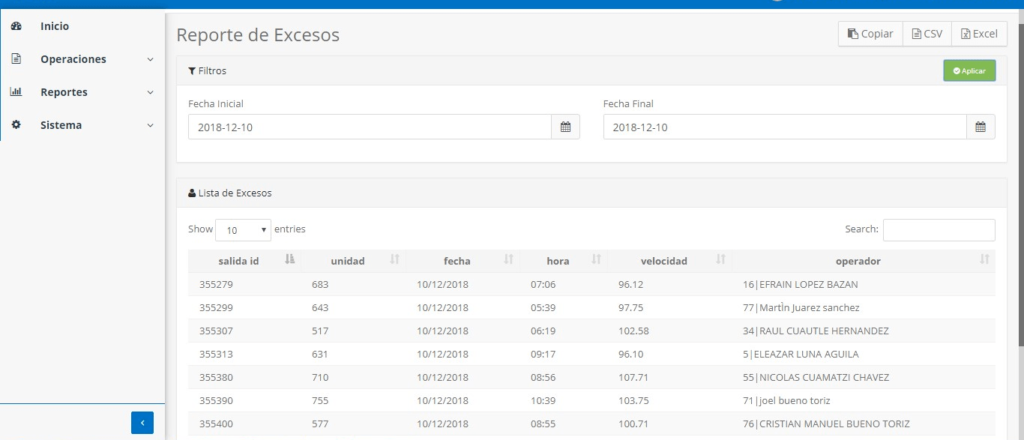
Task: Click the Sistema gear icon
Action: pos(16,125)
